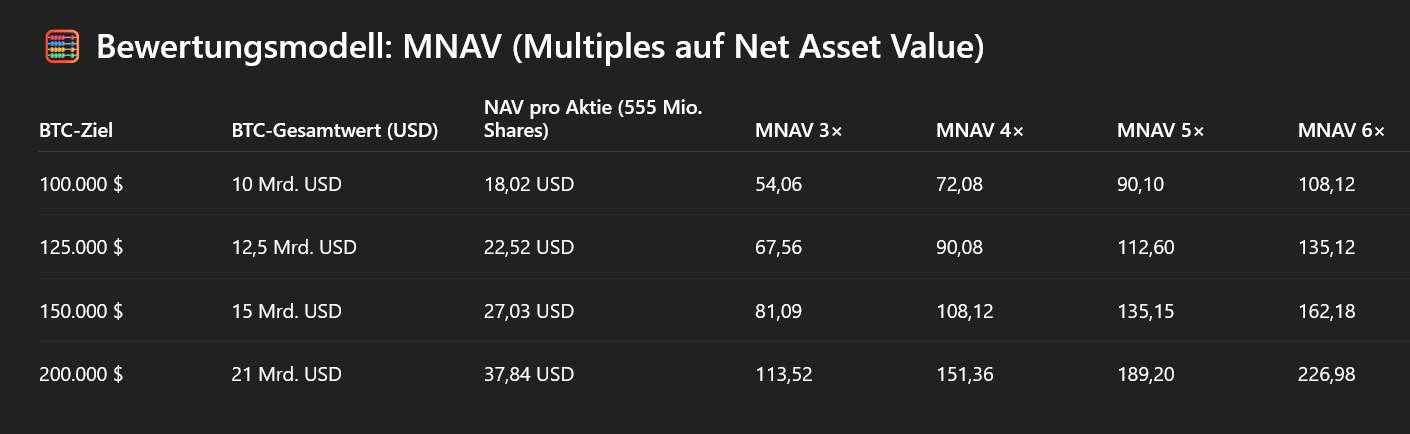Select the 151,36 value under MNAV 4×
1410x434 pixels.
pos(964,374)
